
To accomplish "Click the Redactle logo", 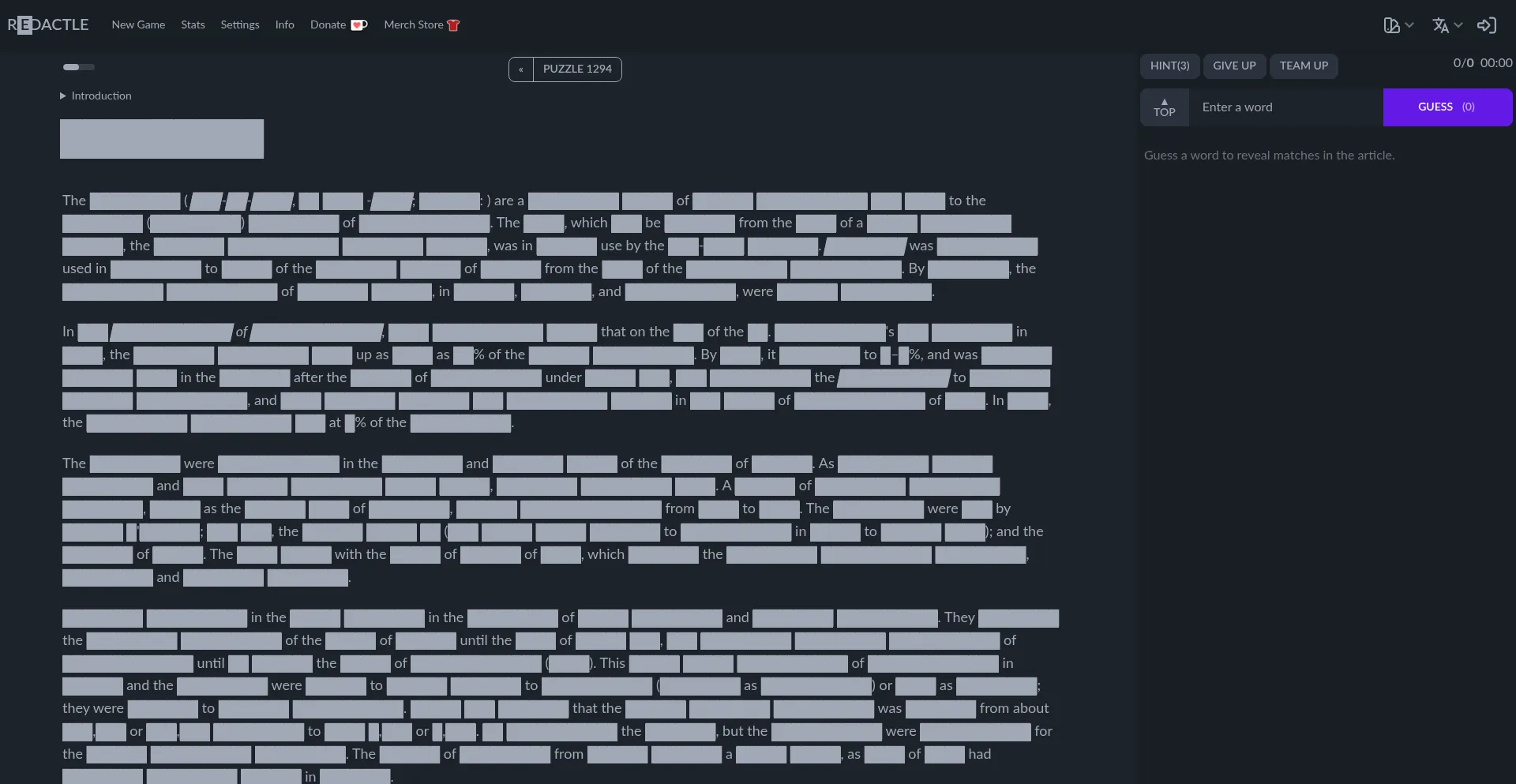I will point(48,24).
